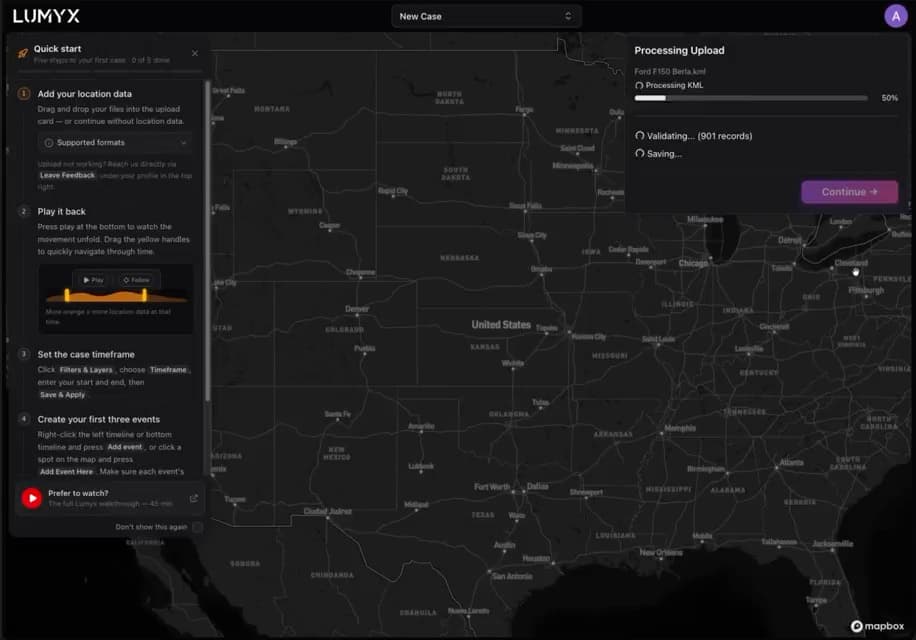Play the Prefer to watch walkthrough video
The height and width of the screenshot is (640, 916).
(32, 498)
